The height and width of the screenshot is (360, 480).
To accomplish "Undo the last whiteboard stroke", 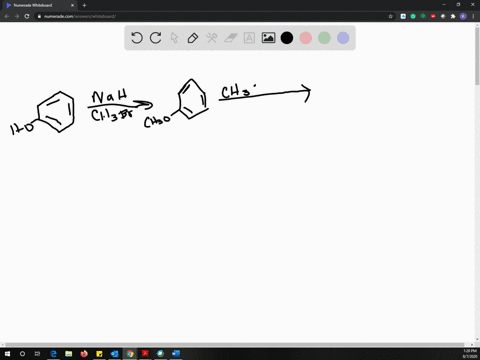I will (137, 38).
